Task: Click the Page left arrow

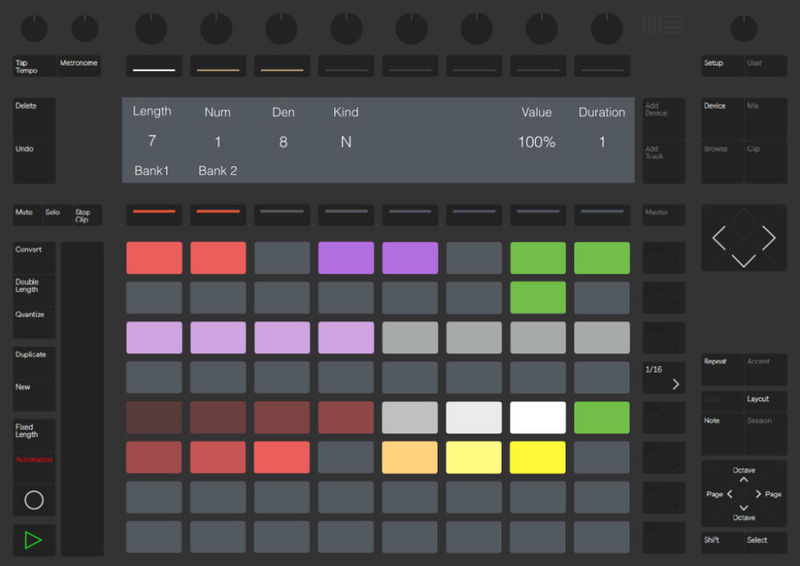Action: click(729, 494)
